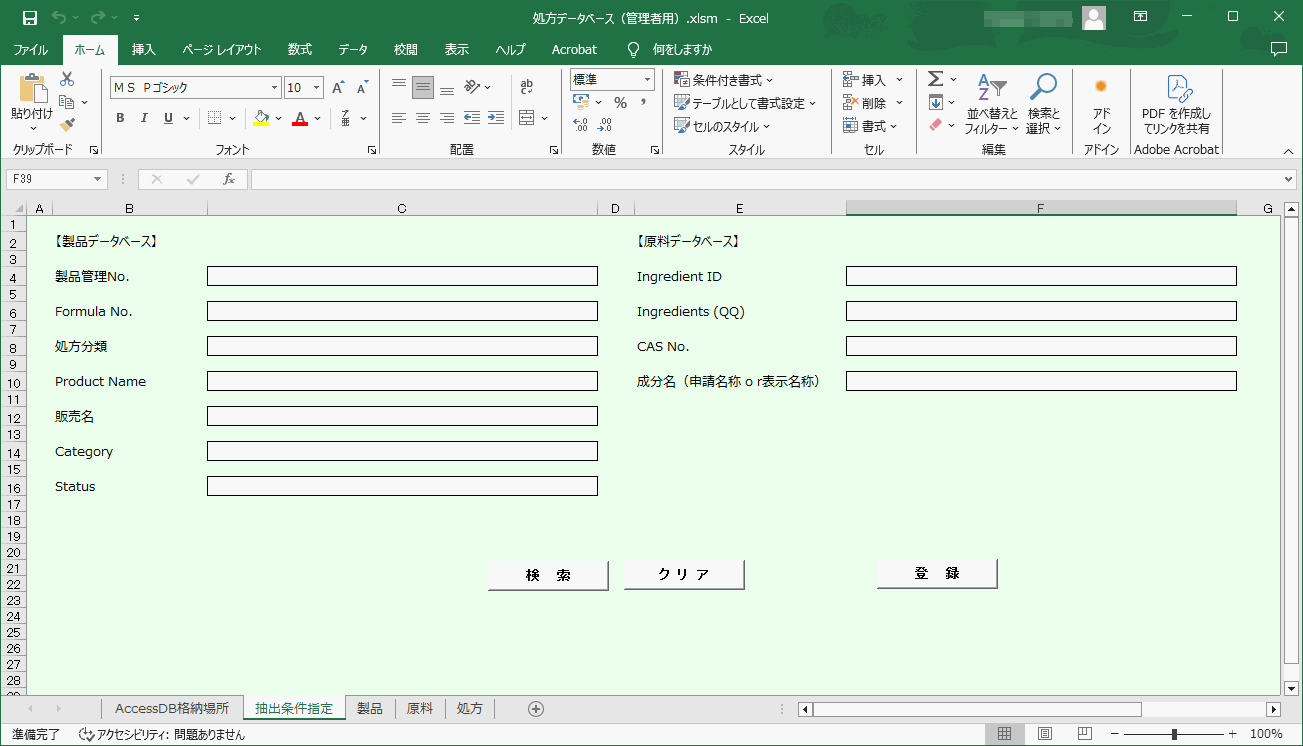Open the font name dropdown
Image resolution: width=1303 pixels, height=746 pixels.
[274, 88]
